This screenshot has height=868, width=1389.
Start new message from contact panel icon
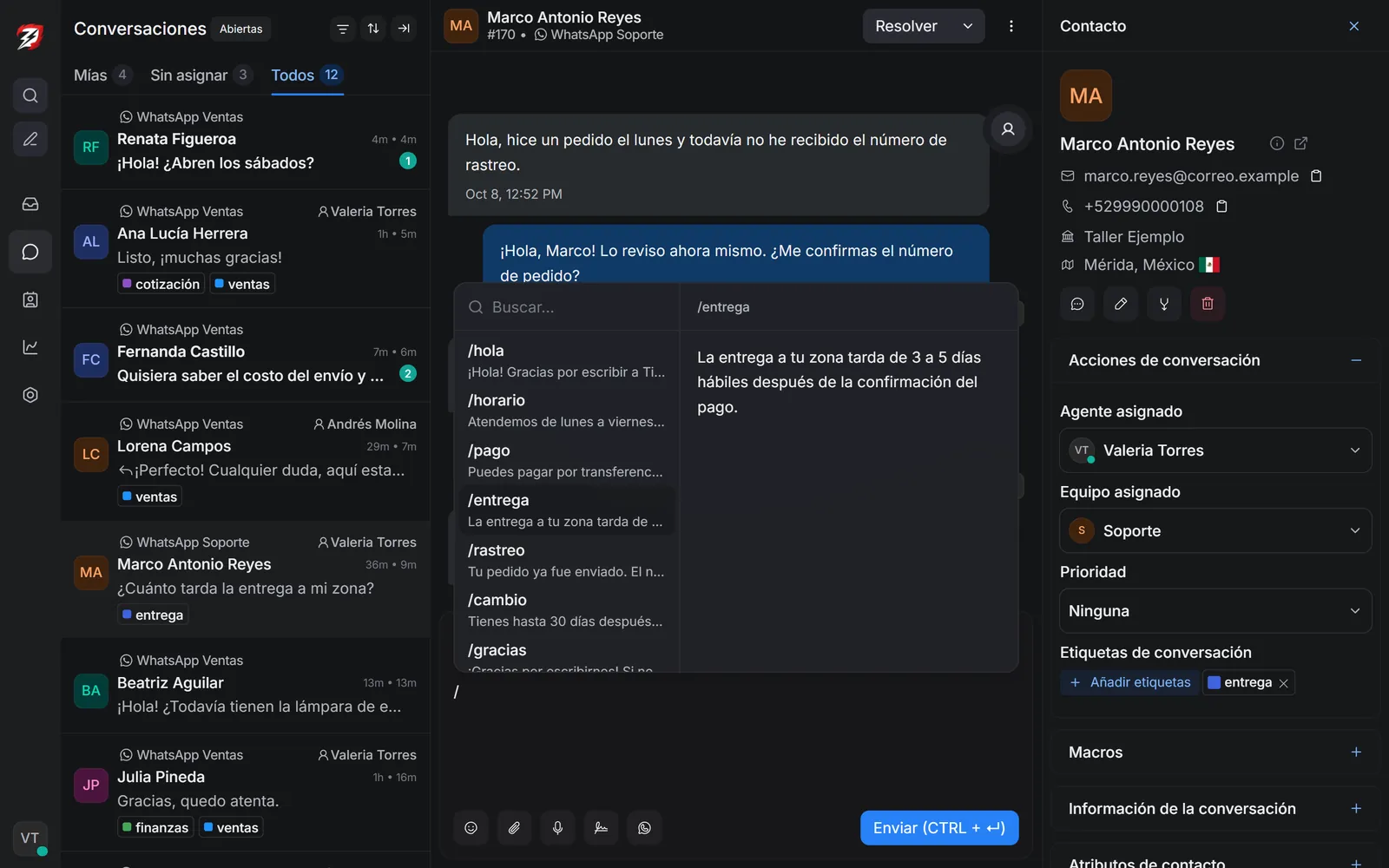click(1077, 304)
